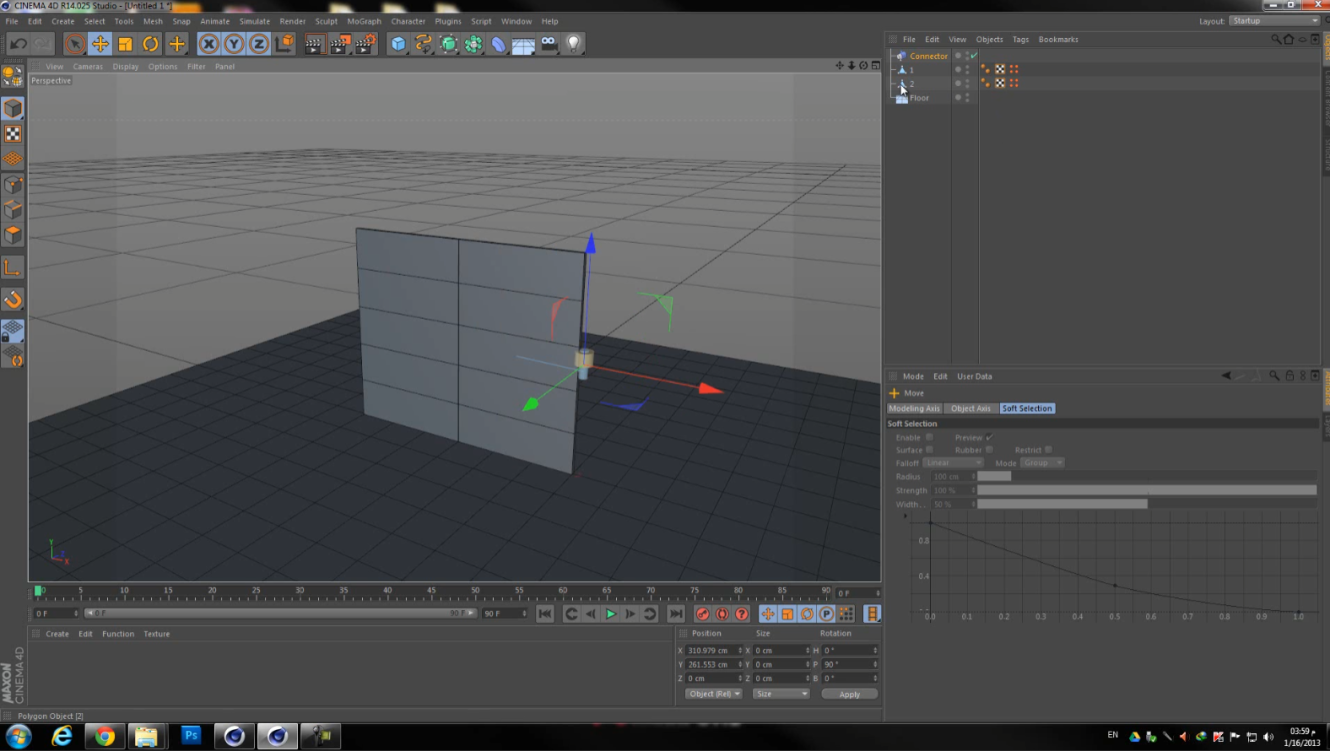Click the Position X input field
This screenshot has width=1330, height=751.
pos(713,651)
